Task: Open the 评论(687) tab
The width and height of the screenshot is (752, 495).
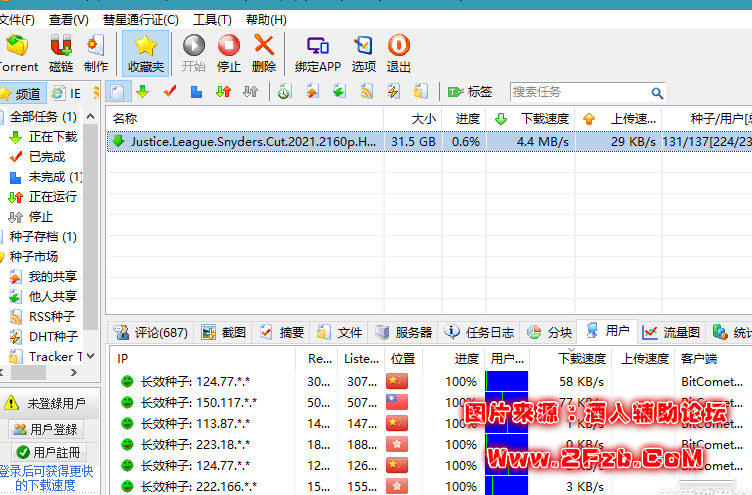Action: click(x=151, y=332)
